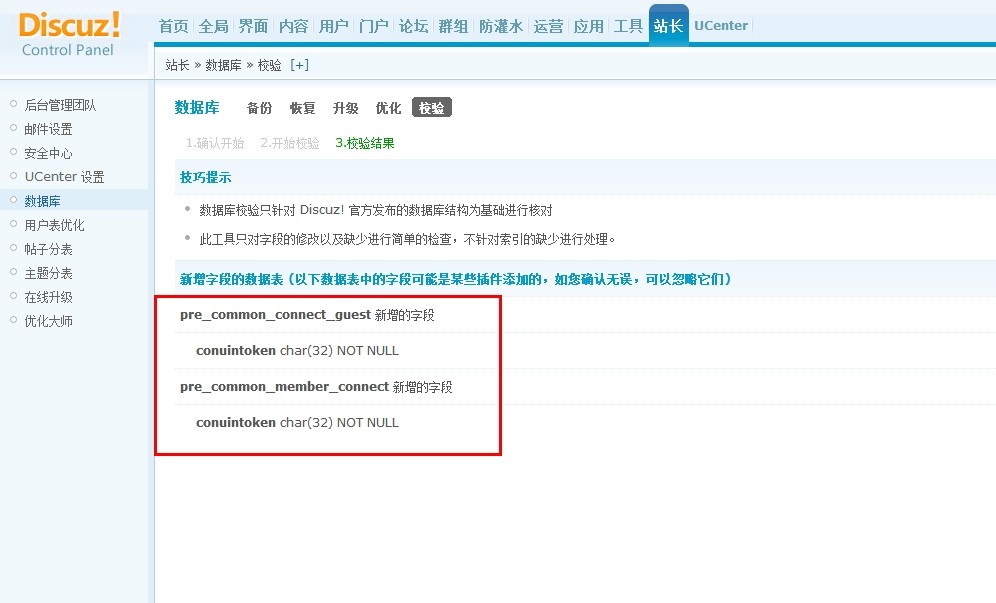
Task: Open the UCenter top menu link
Action: click(721, 26)
